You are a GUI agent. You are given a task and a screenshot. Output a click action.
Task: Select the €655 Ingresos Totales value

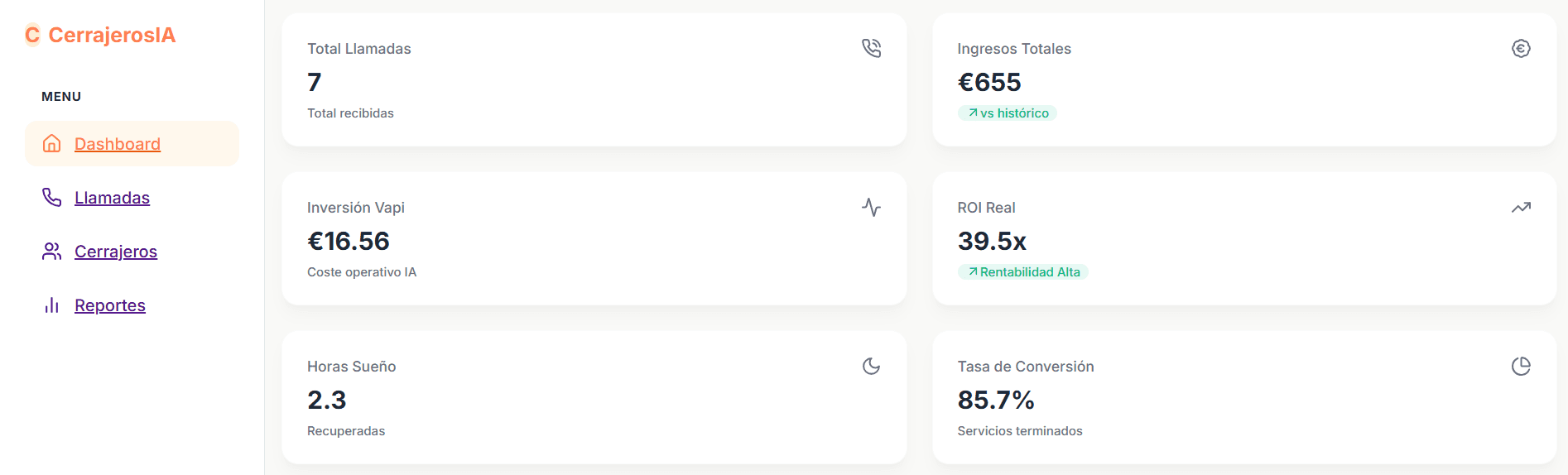(x=989, y=82)
